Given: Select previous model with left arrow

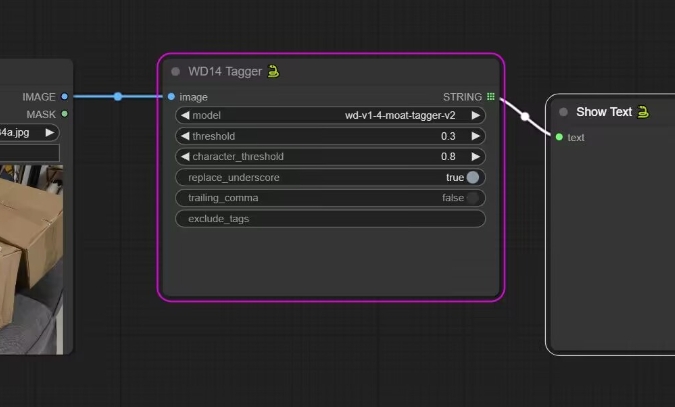Looking at the screenshot, I should click(x=184, y=115).
